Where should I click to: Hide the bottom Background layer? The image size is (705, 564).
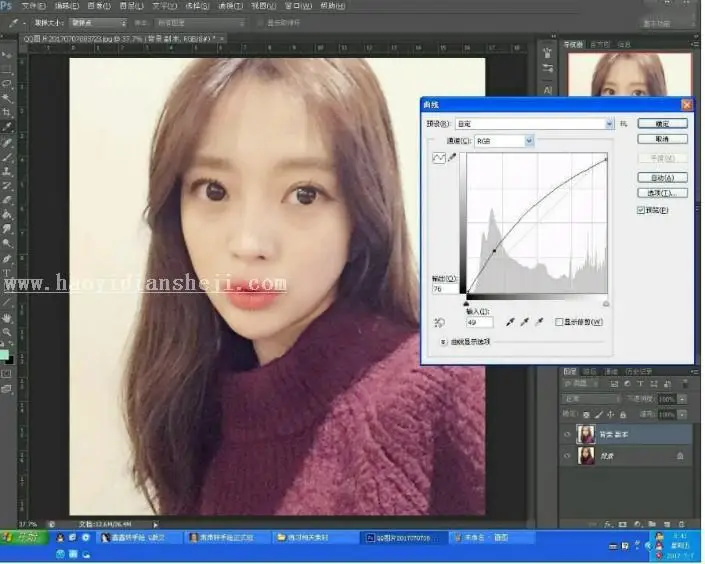tap(567, 456)
